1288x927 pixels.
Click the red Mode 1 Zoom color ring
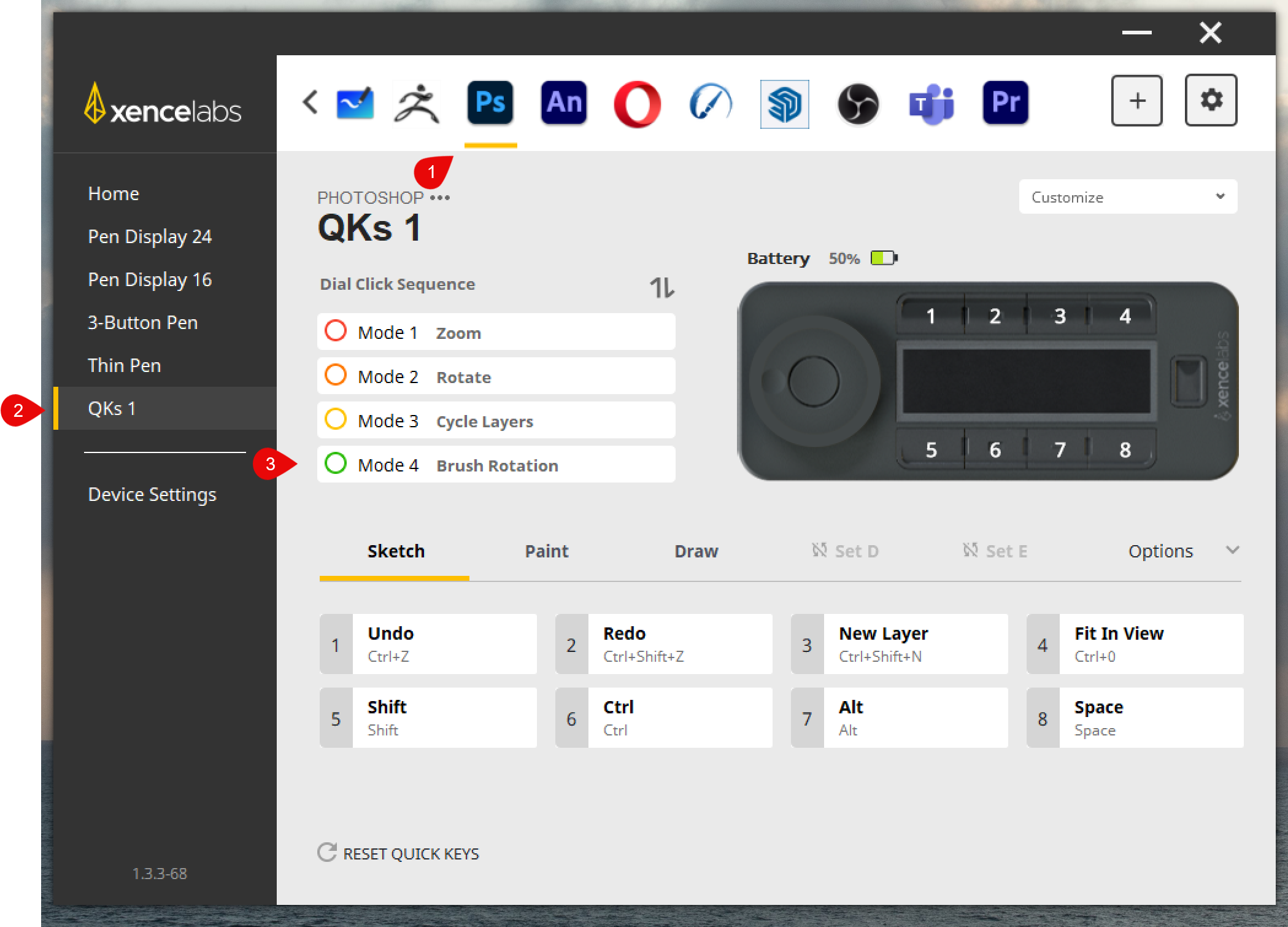336,331
